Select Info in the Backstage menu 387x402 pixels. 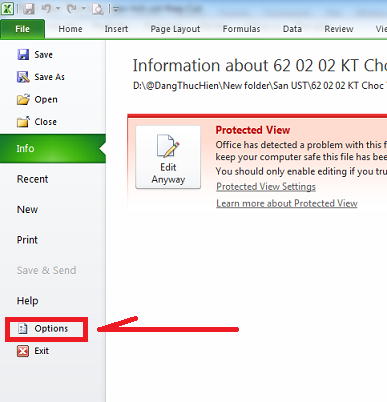[x=53, y=148]
